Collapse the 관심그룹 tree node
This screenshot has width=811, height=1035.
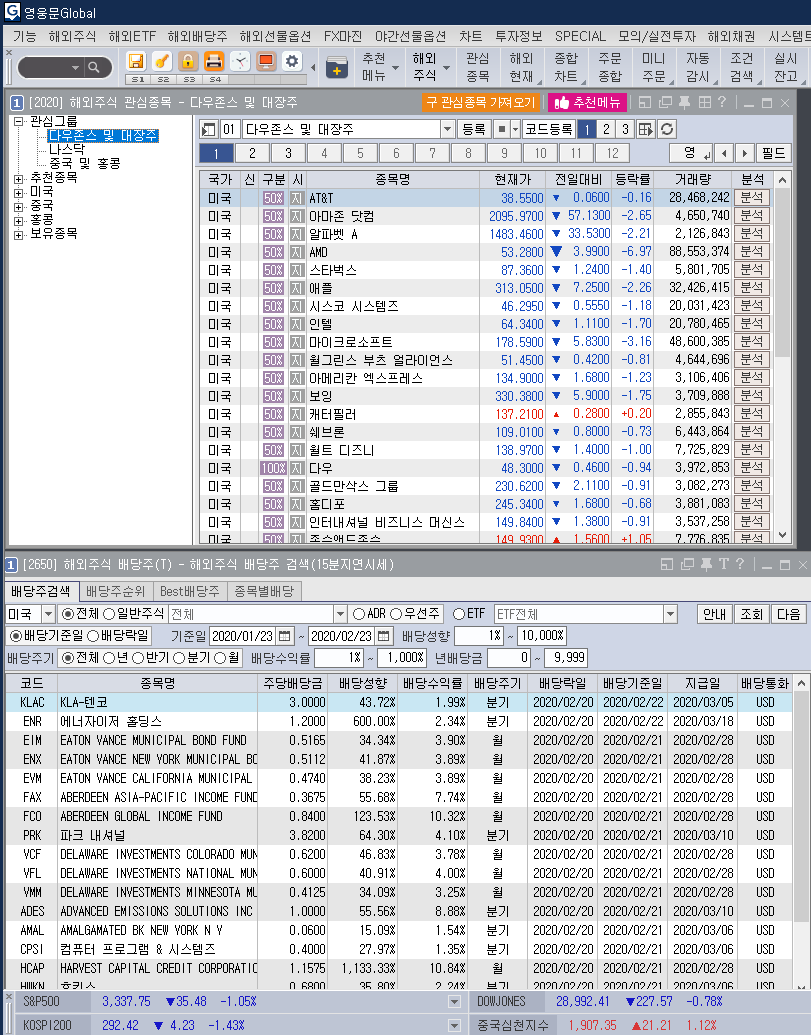coord(18,121)
